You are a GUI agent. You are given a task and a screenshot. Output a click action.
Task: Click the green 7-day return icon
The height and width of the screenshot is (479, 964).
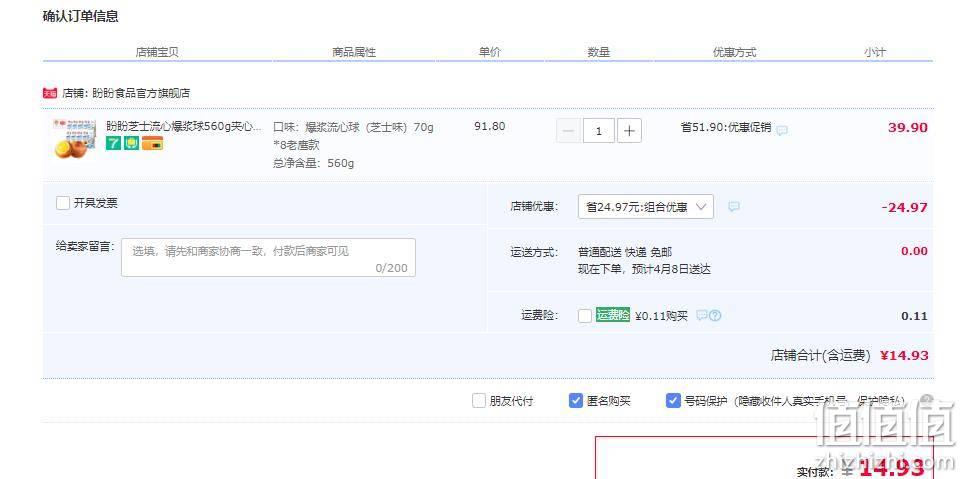click(113, 144)
